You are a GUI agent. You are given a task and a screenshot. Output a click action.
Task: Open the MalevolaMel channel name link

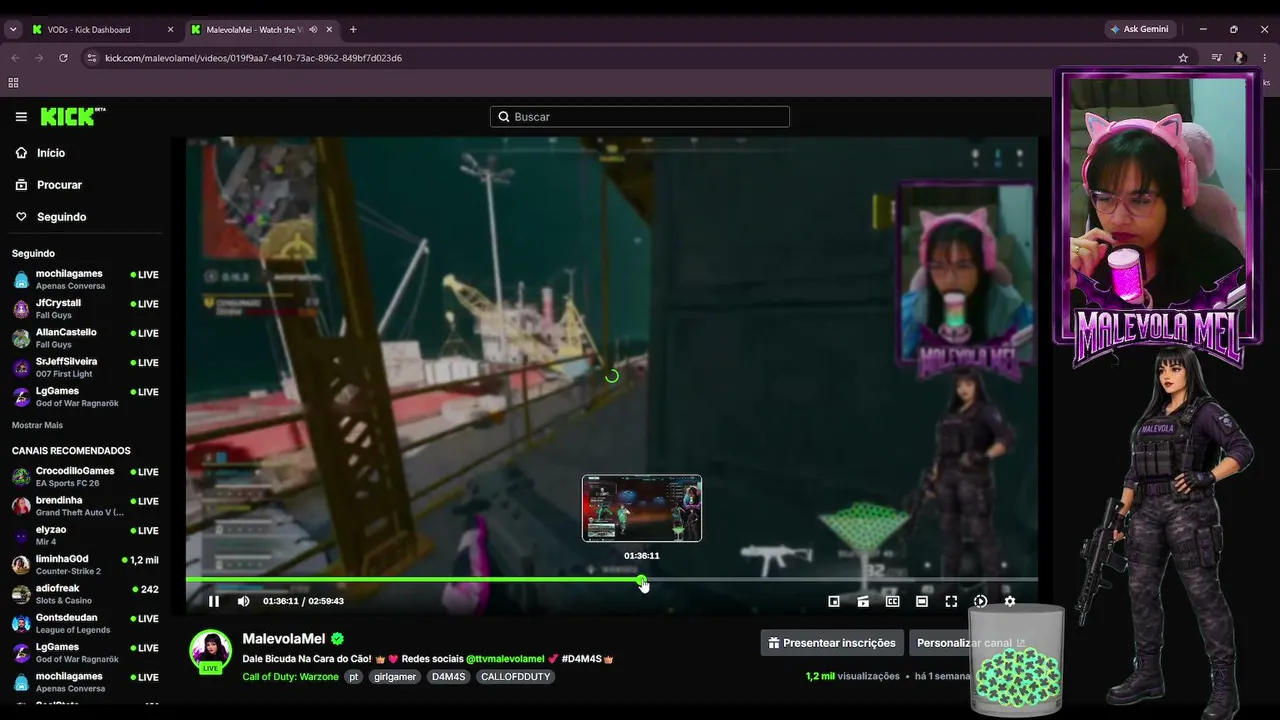click(x=284, y=639)
